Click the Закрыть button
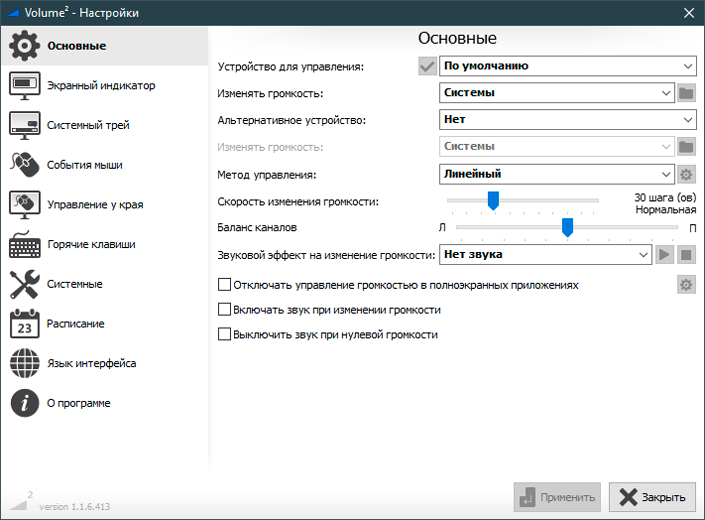 (652, 497)
